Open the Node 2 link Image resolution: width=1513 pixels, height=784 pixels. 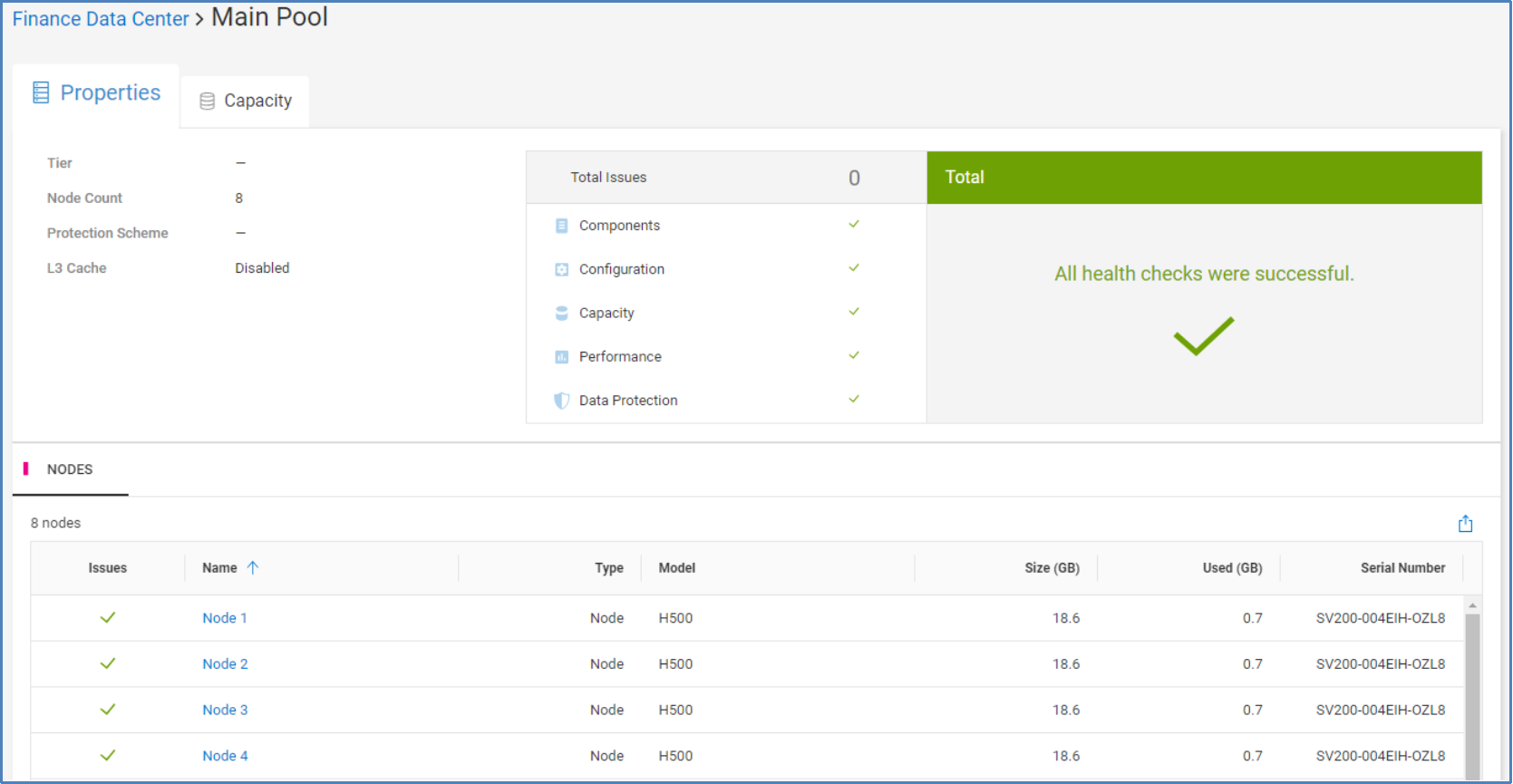coord(225,664)
